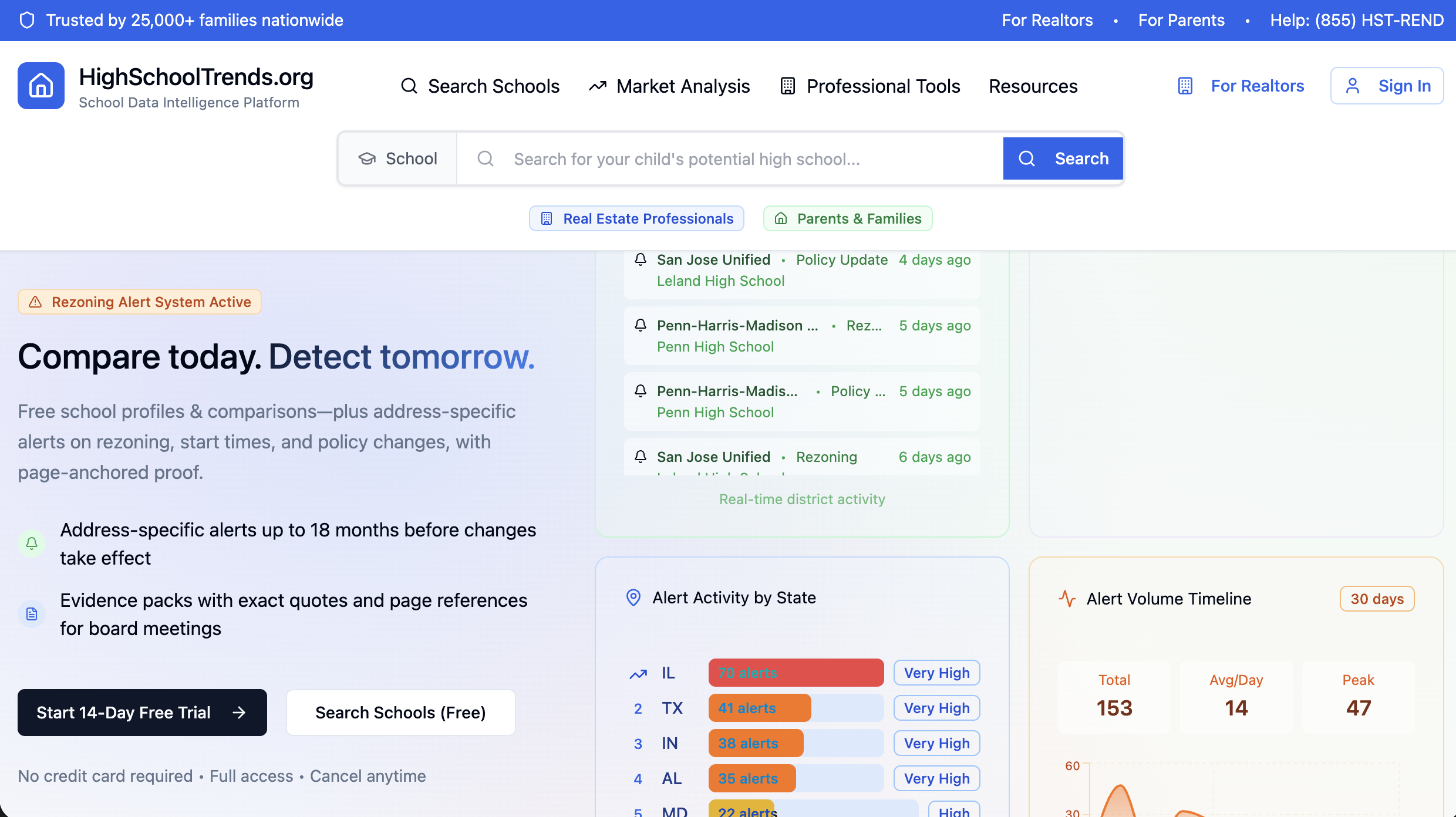
Task: Toggle the Real Estate Professionals audience filter
Action: 636,218
